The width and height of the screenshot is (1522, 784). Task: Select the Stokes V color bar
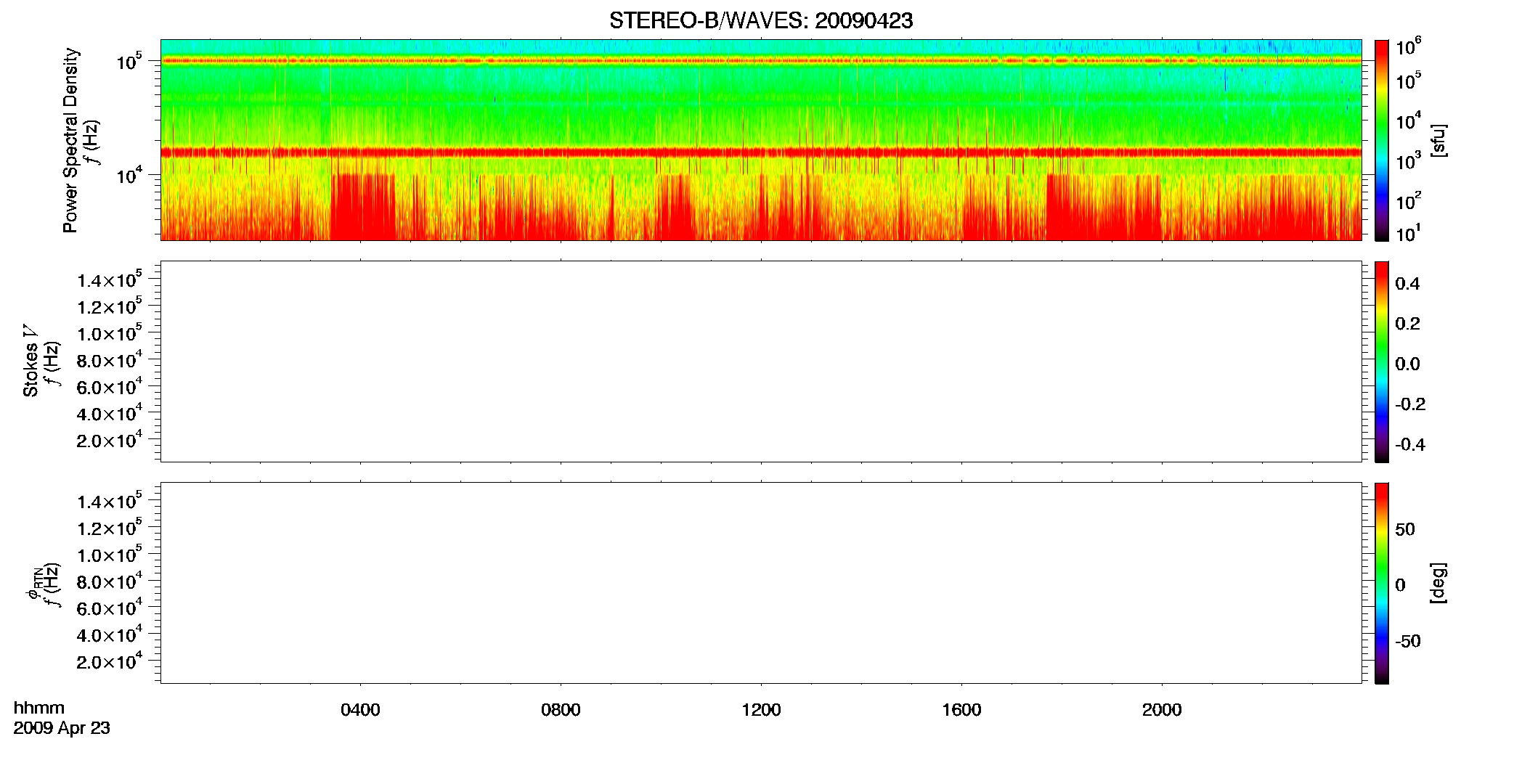[x=1381, y=362]
